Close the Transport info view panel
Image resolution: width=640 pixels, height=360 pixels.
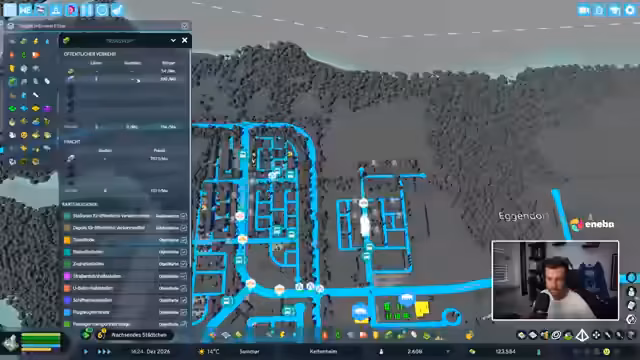pos(184,40)
